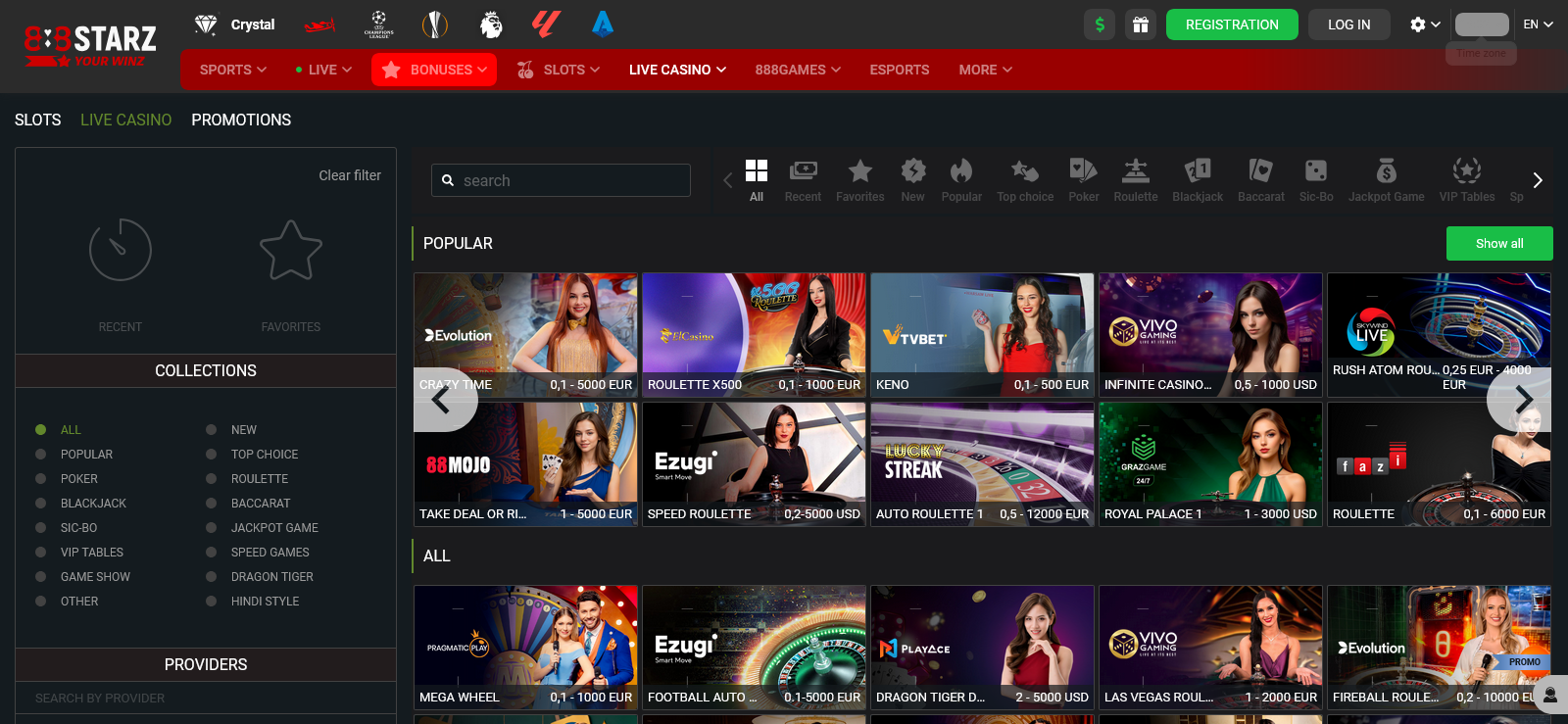The height and width of the screenshot is (724, 1568).
Task: Select the Popular flame category
Action: [961, 181]
